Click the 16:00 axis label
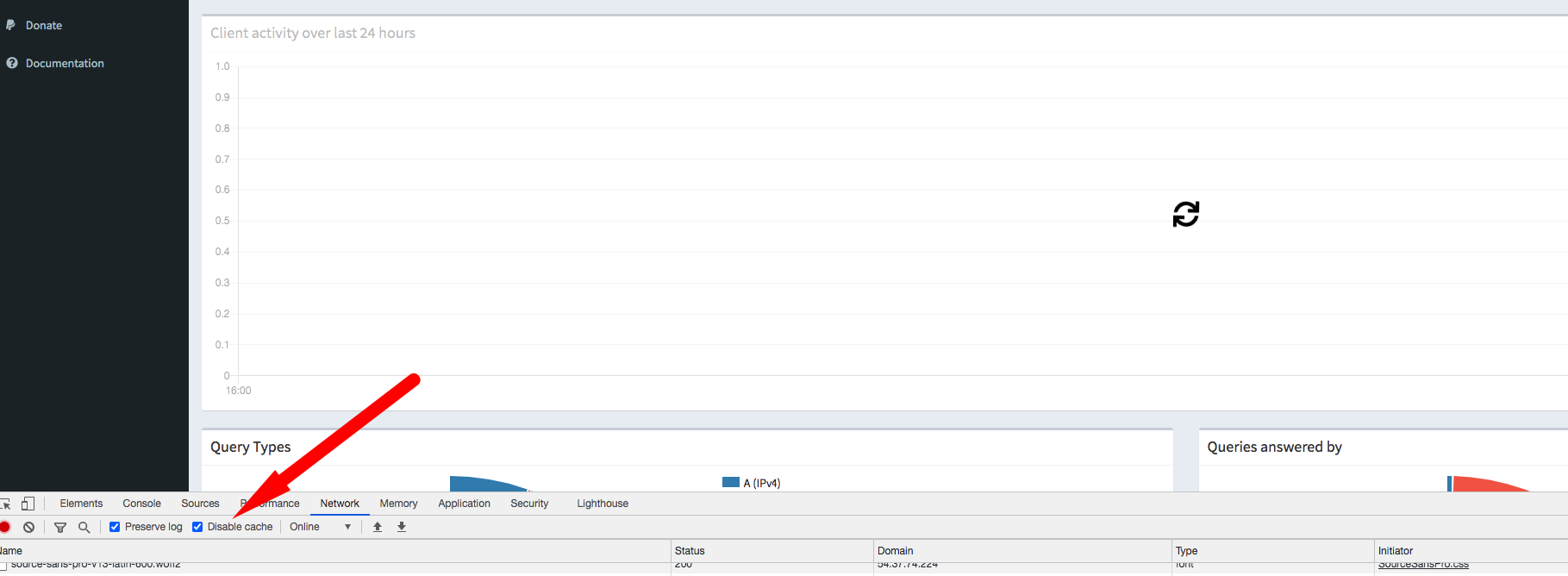The height and width of the screenshot is (576, 1568). coord(239,391)
